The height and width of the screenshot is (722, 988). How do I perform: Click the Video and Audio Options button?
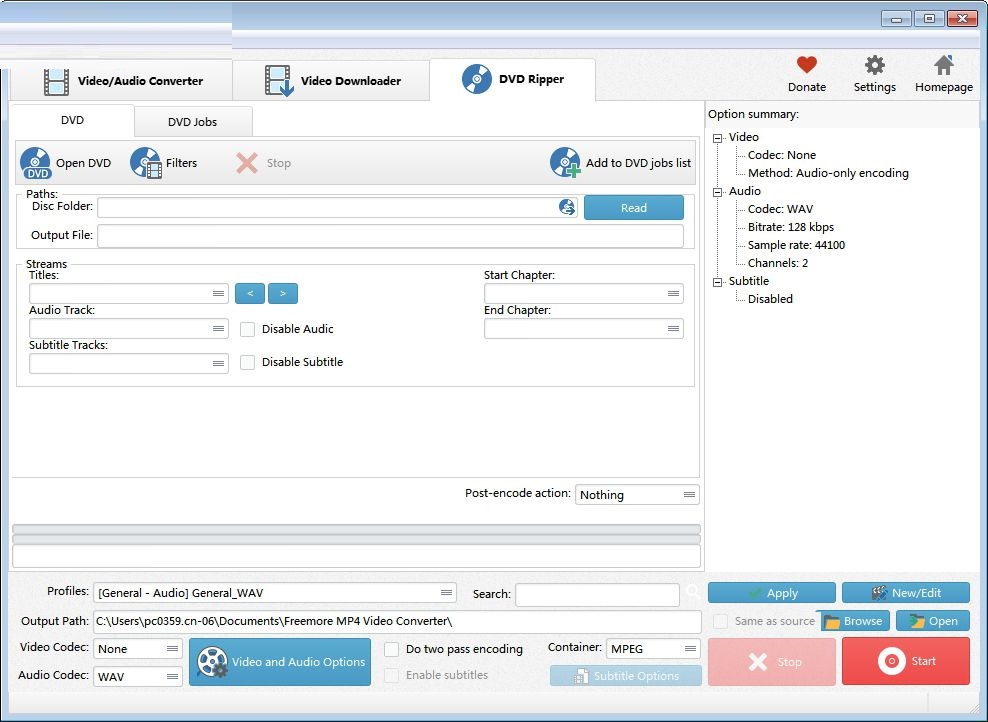point(280,662)
